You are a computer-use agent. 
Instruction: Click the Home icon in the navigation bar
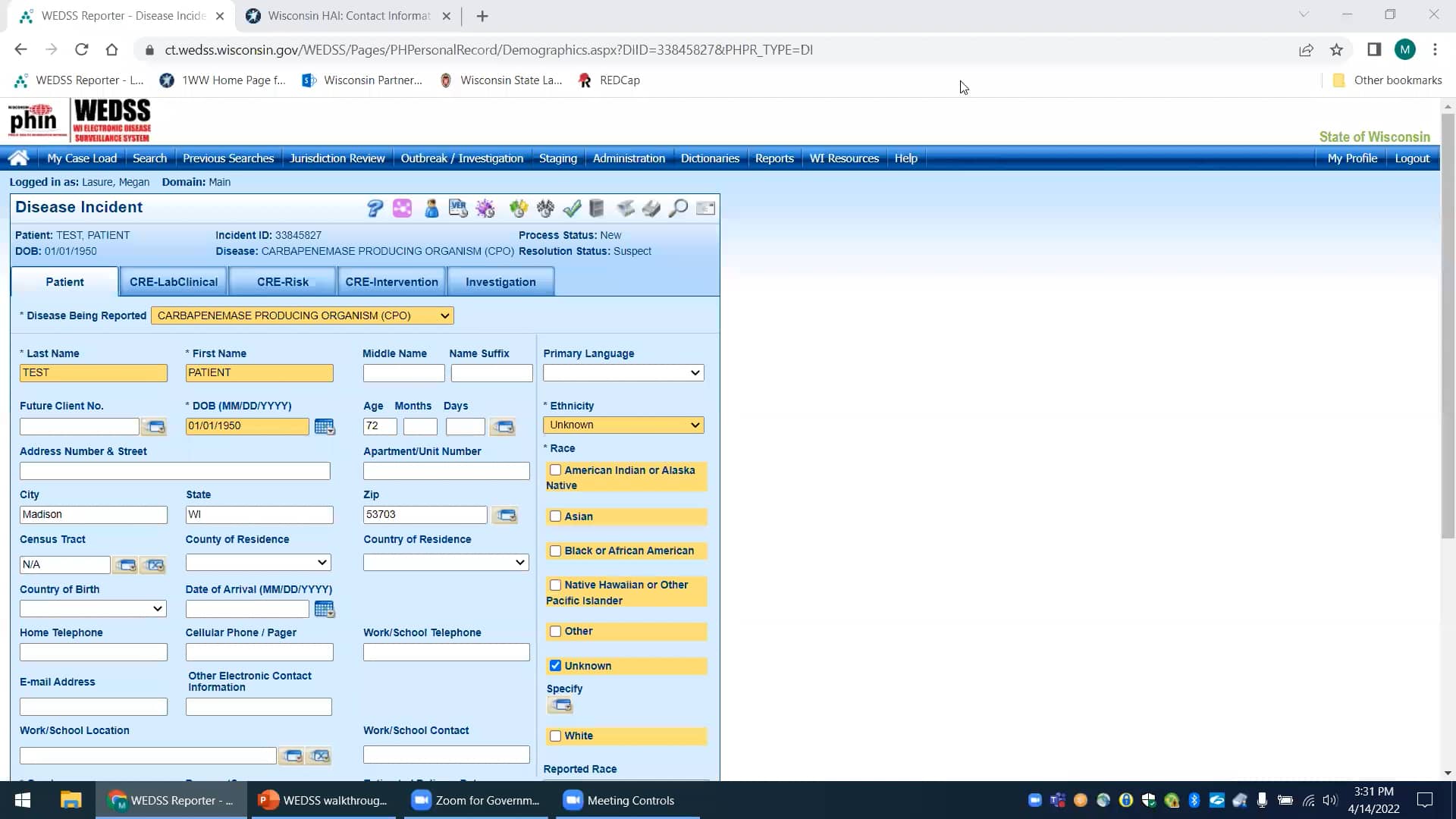(x=18, y=158)
